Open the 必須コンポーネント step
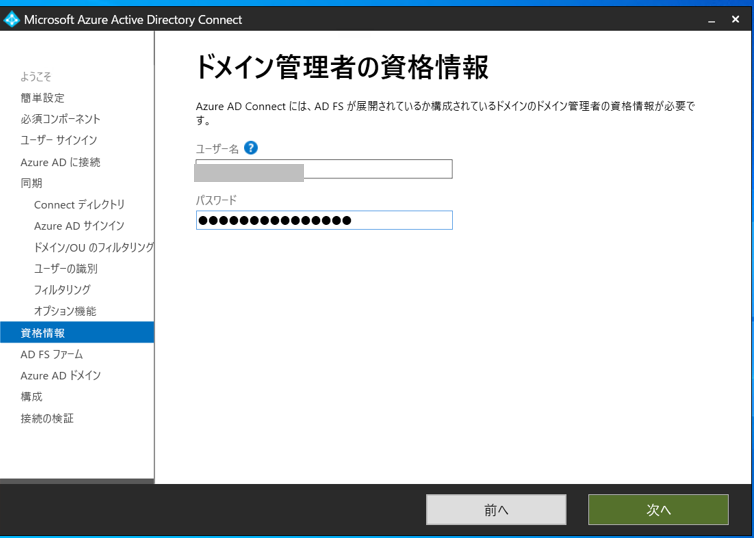 60,119
